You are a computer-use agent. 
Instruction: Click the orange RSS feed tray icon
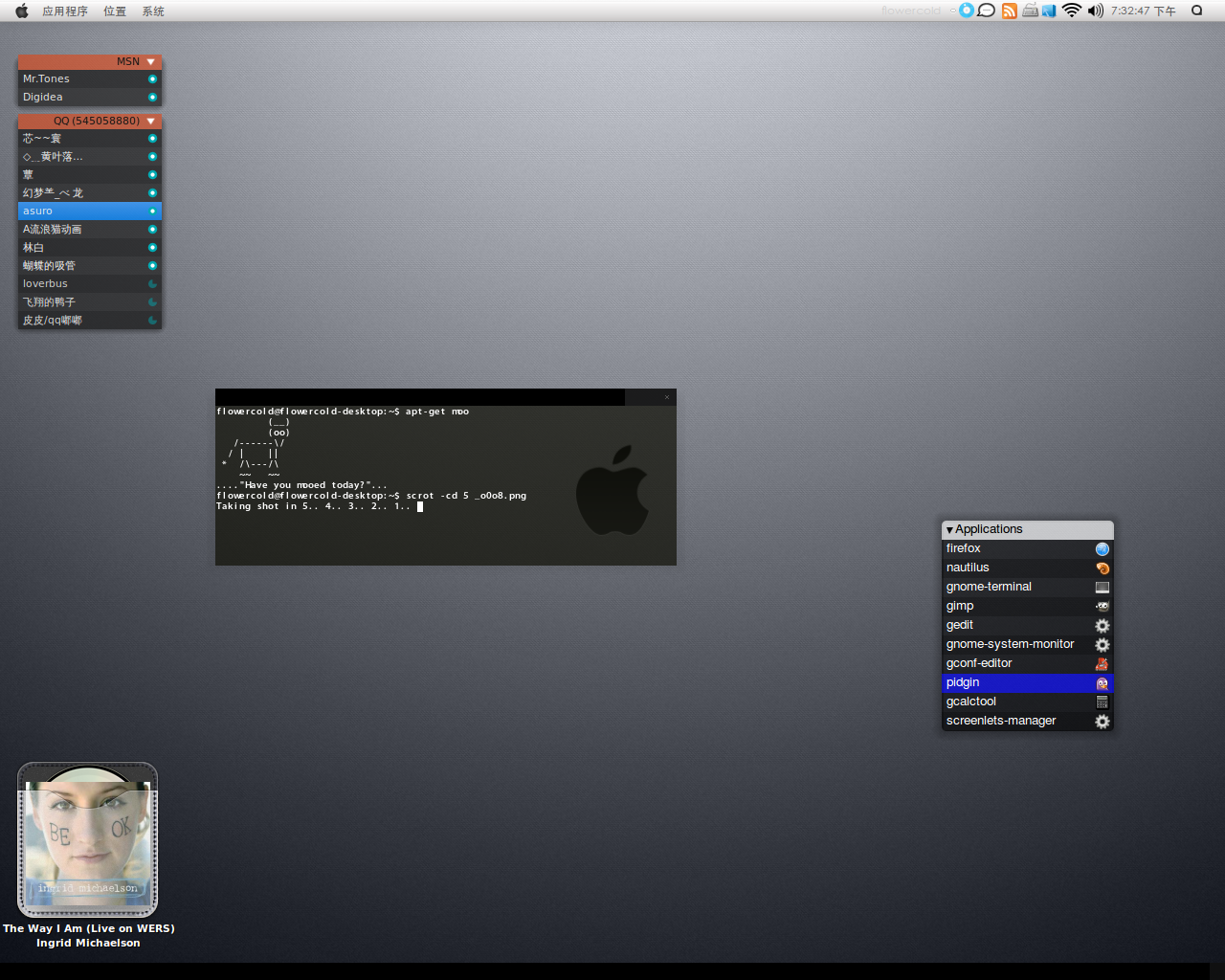coord(1010,11)
